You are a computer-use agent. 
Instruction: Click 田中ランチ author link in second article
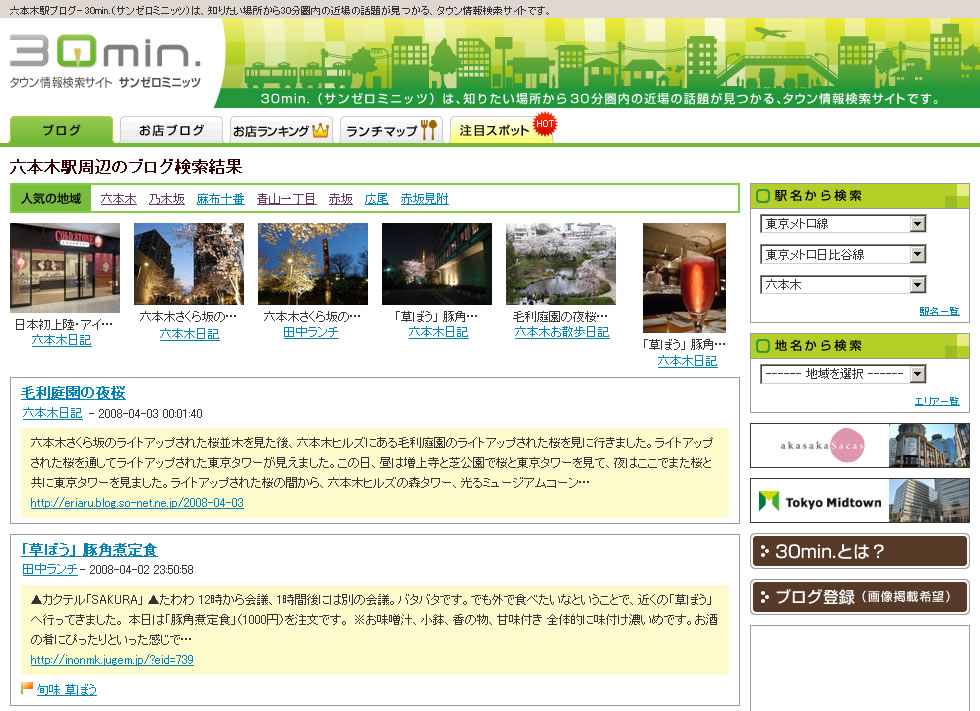pyautogui.click(x=50, y=569)
